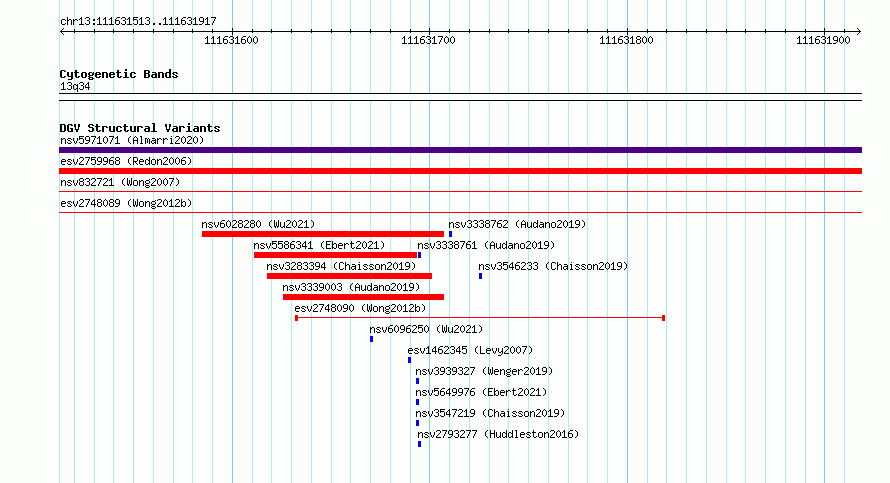890x483 pixels.
Task: Select the blue marker under nsv2793277 label
Action: (419, 444)
